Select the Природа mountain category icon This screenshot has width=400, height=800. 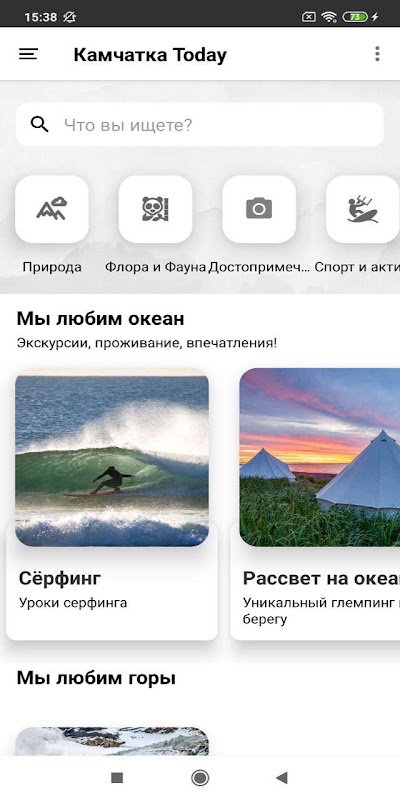click(x=52, y=209)
